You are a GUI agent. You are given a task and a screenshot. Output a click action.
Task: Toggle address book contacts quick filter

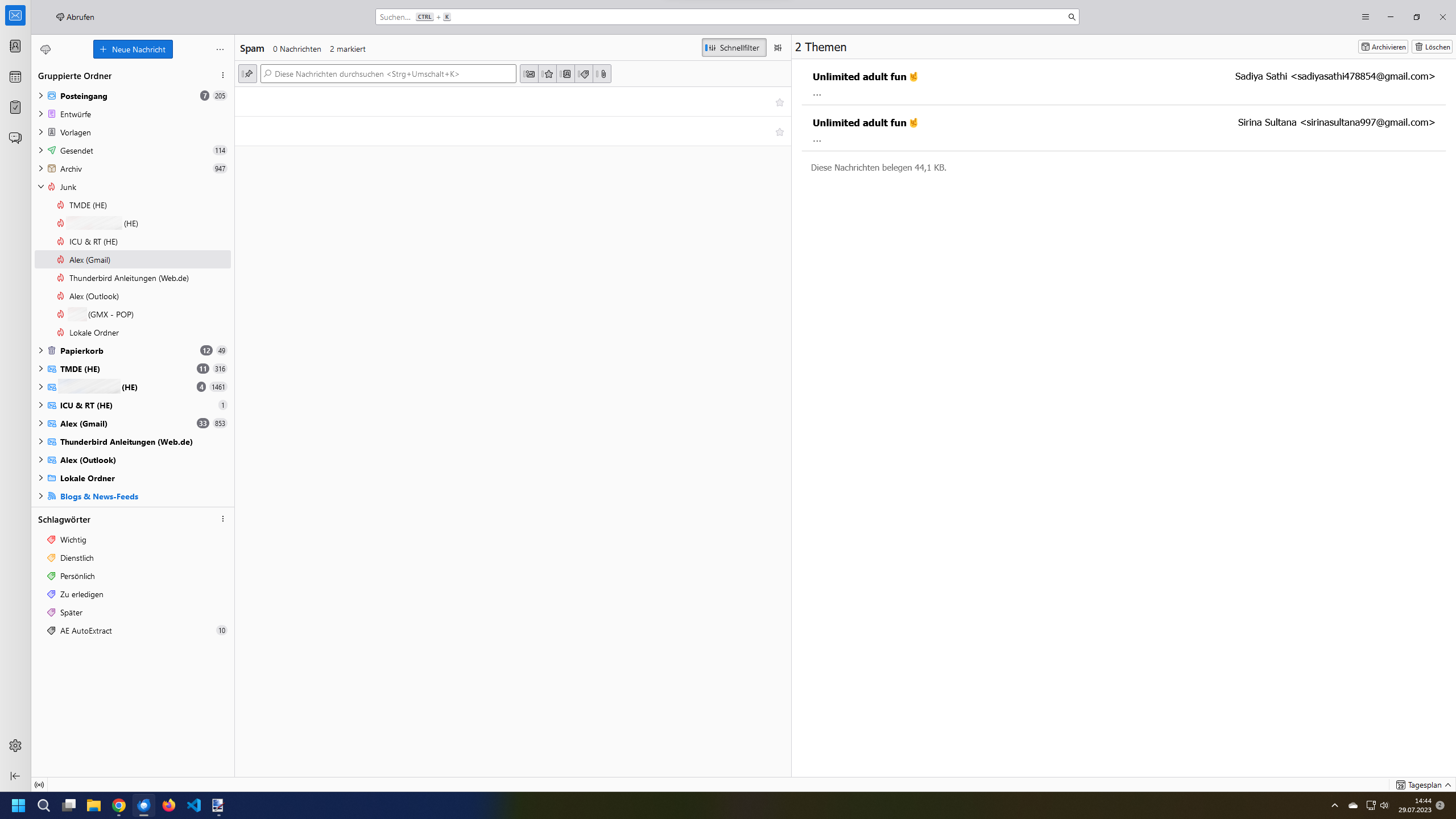(x=565, y=74)
